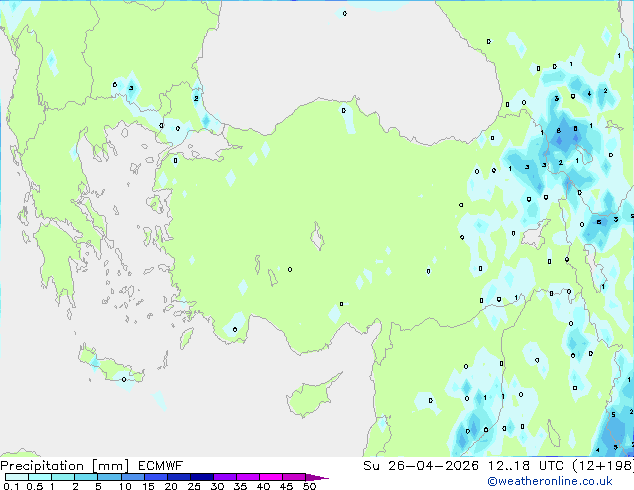Open the weatheronline.co.uk copyright link
The width and height of the screenshot is (634, 490).
pyautogui.click(x=550, y=481)
